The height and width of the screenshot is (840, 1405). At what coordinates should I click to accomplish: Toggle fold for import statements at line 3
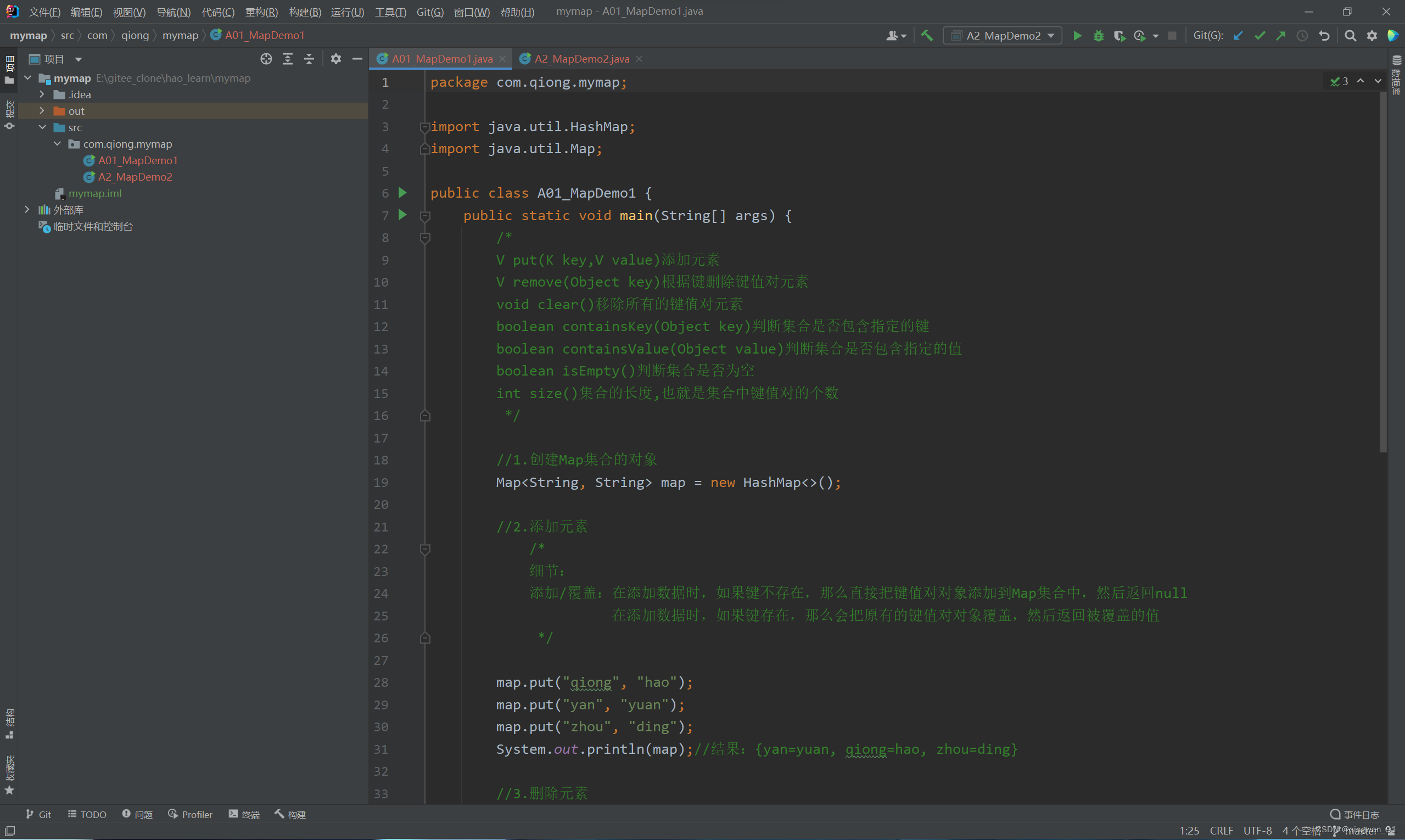[425, 127]
